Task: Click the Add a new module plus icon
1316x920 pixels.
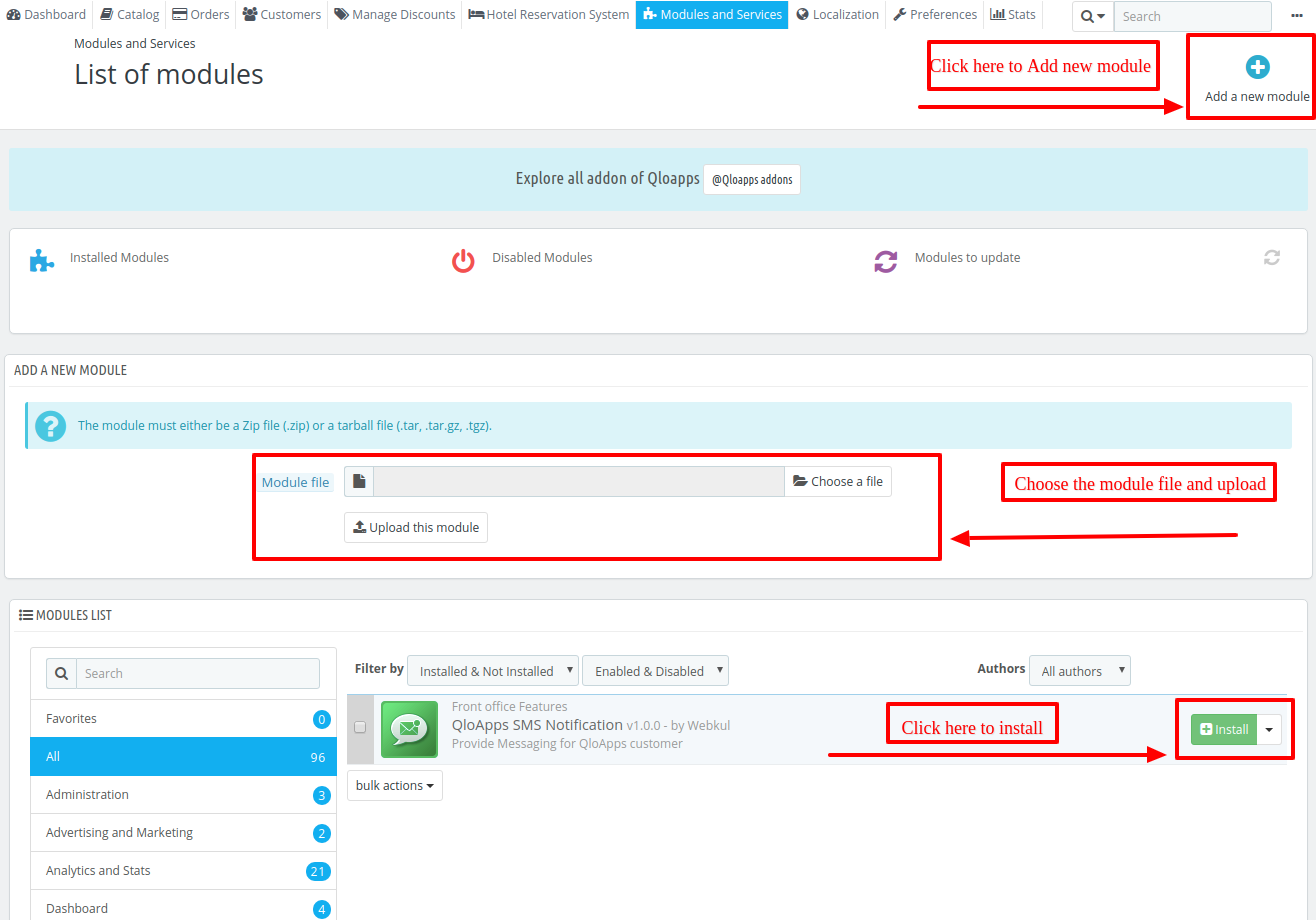Action: (1257, 67)
